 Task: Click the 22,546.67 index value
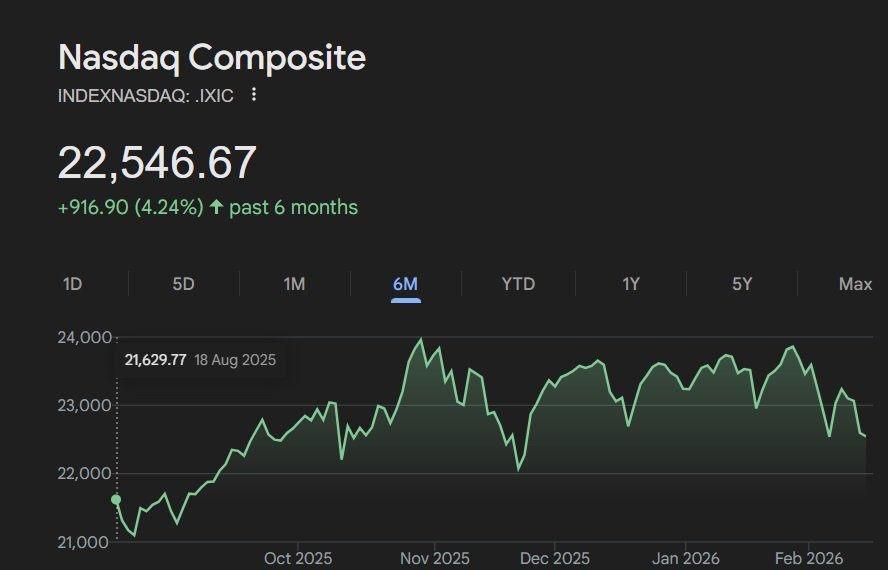point(157,163)
